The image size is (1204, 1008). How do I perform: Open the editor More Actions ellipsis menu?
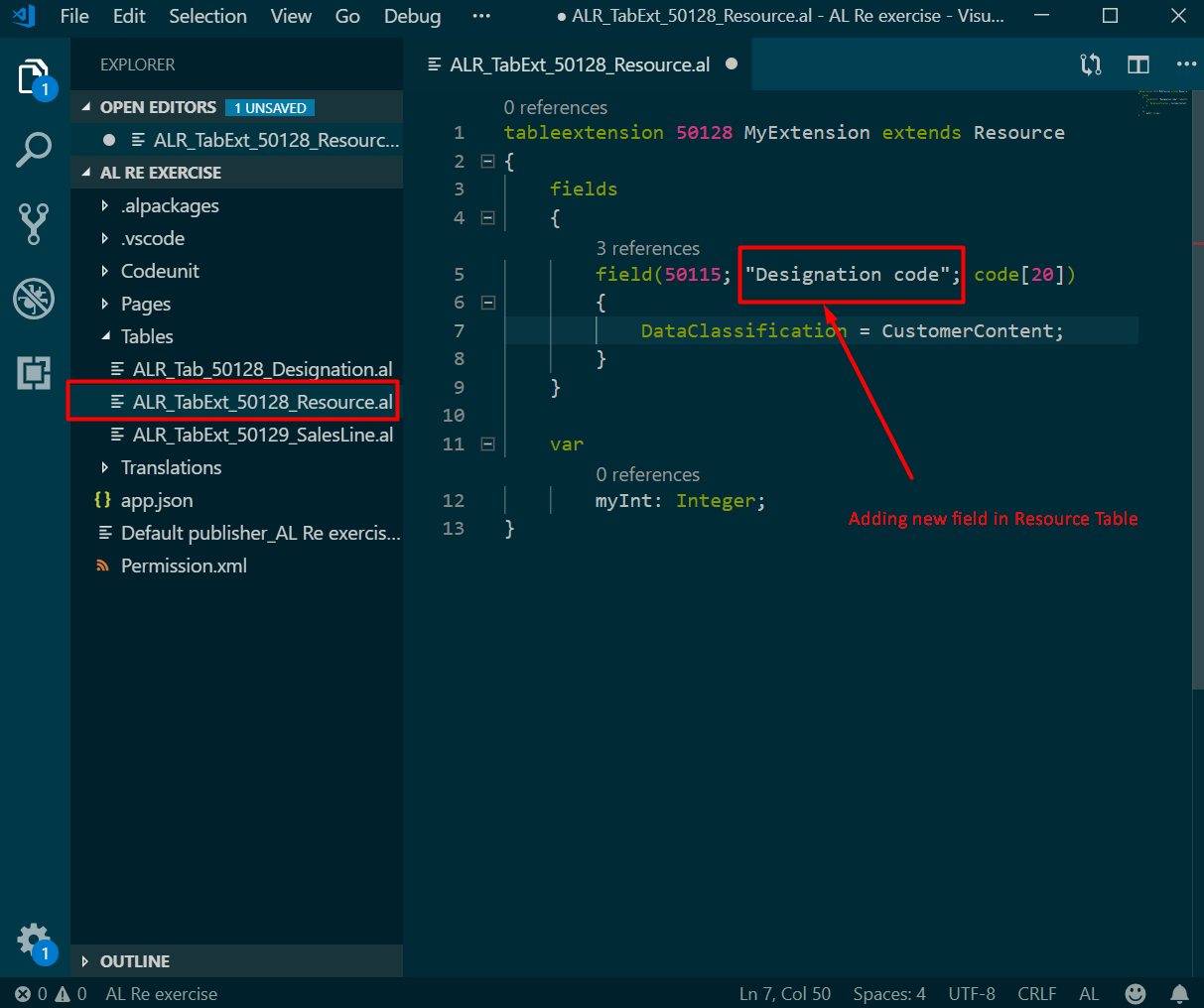1186,64
